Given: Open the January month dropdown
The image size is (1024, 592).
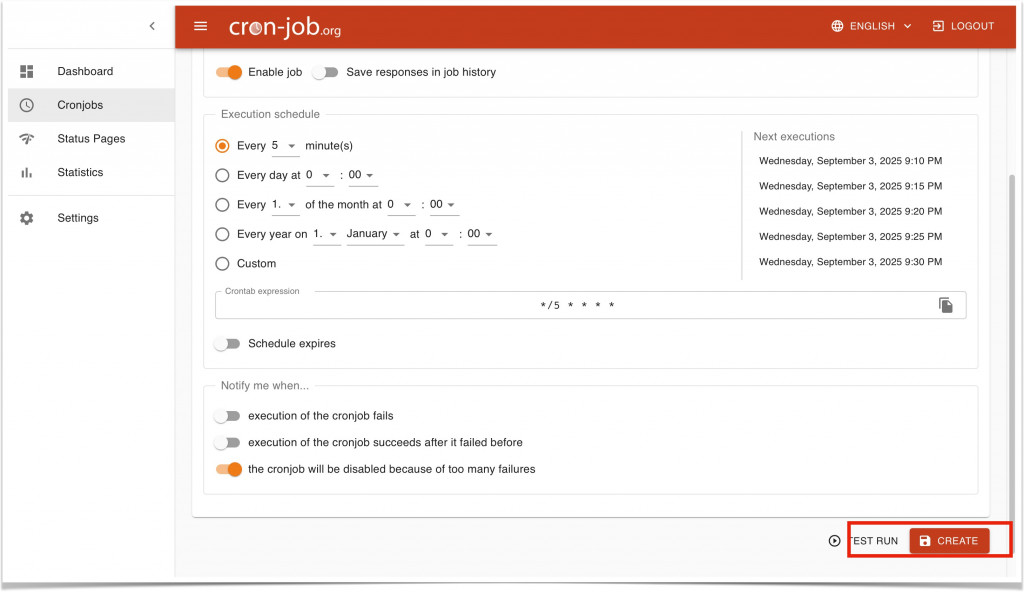Looking at the screenshot, I should 375,234.
